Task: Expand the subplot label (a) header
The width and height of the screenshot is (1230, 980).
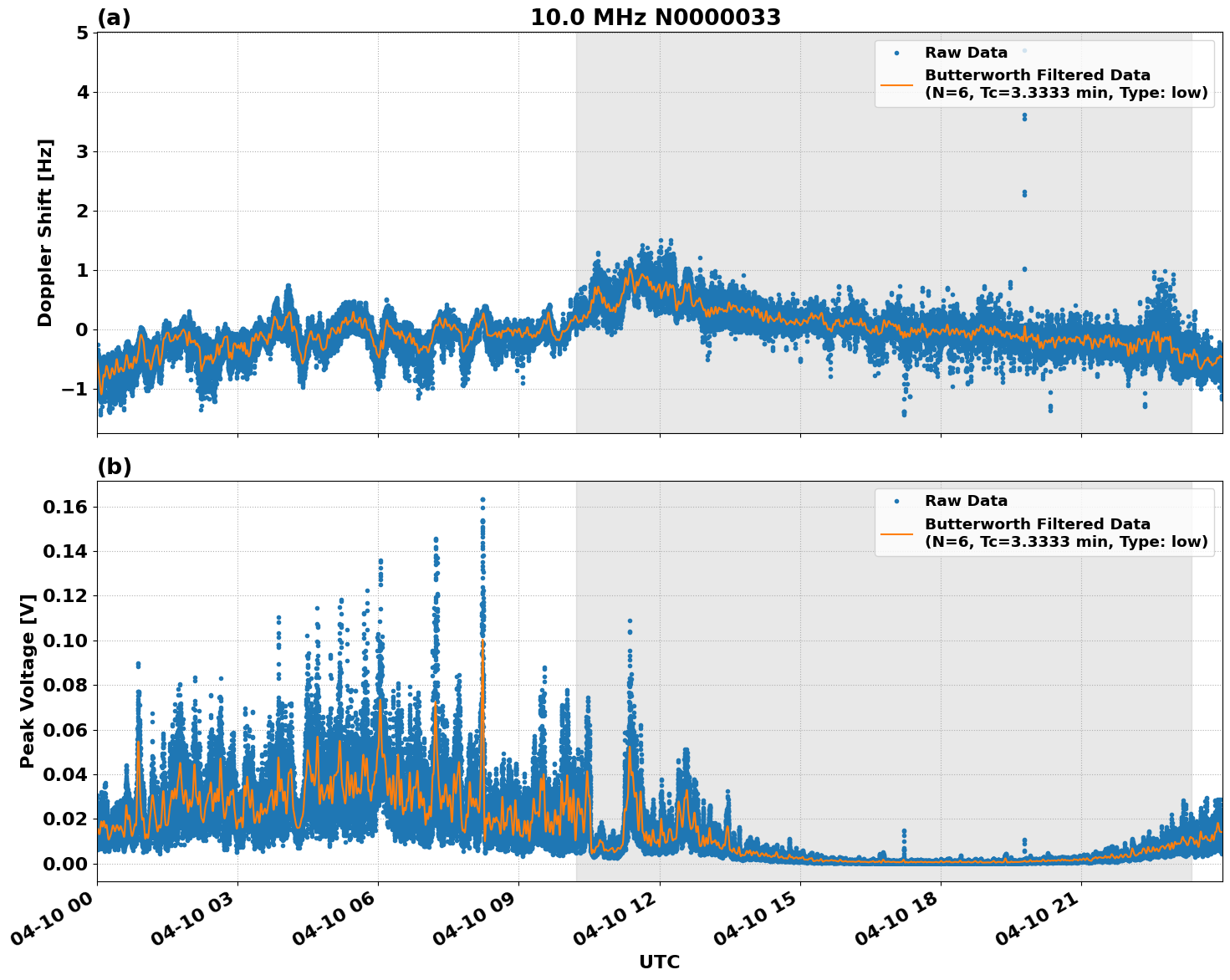Action: click(x=115, y=16)
